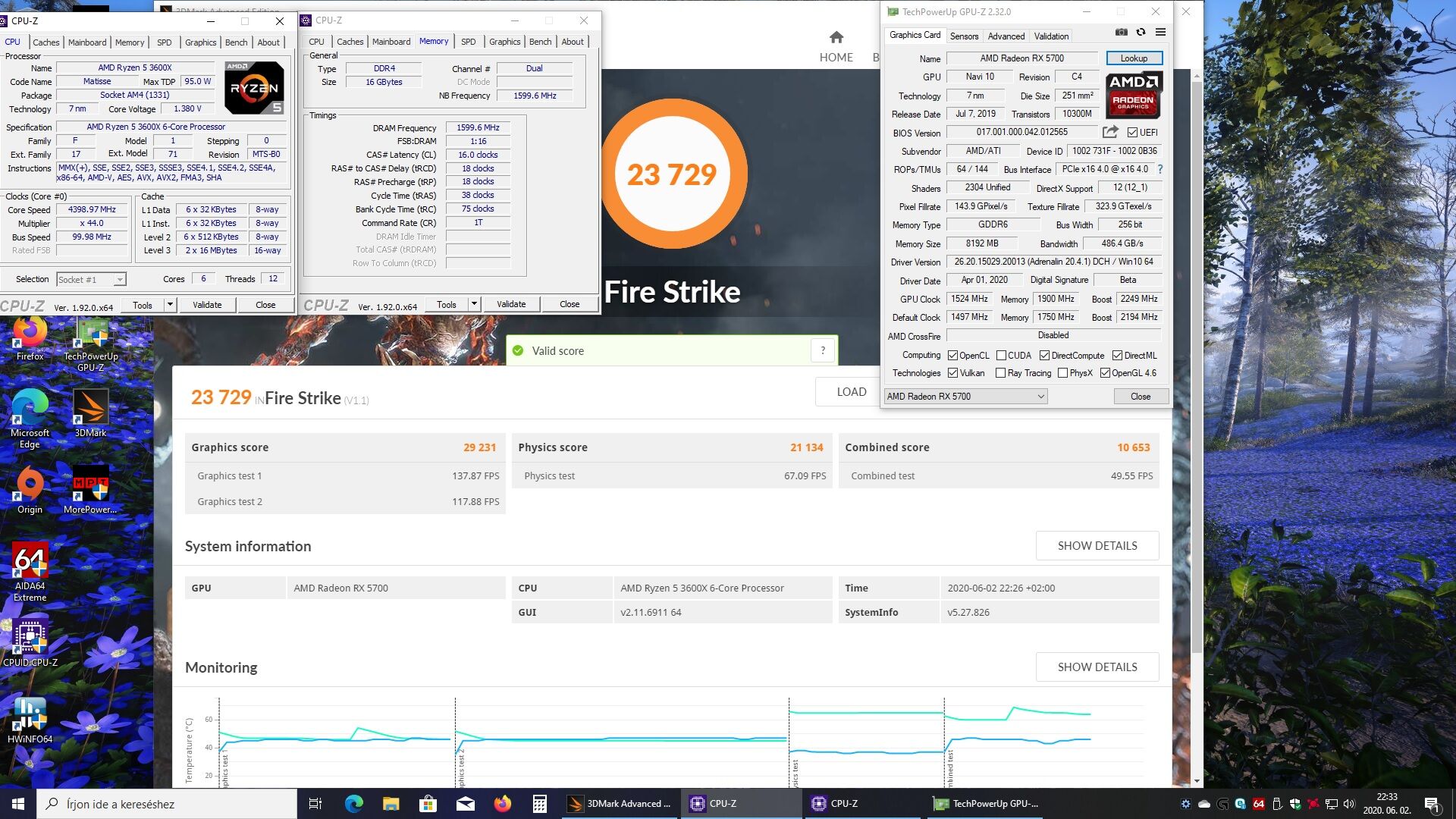1456x819 pixels.
Task: Open AIDA64 Extreme desktop icon
Action: click(30, 573)
